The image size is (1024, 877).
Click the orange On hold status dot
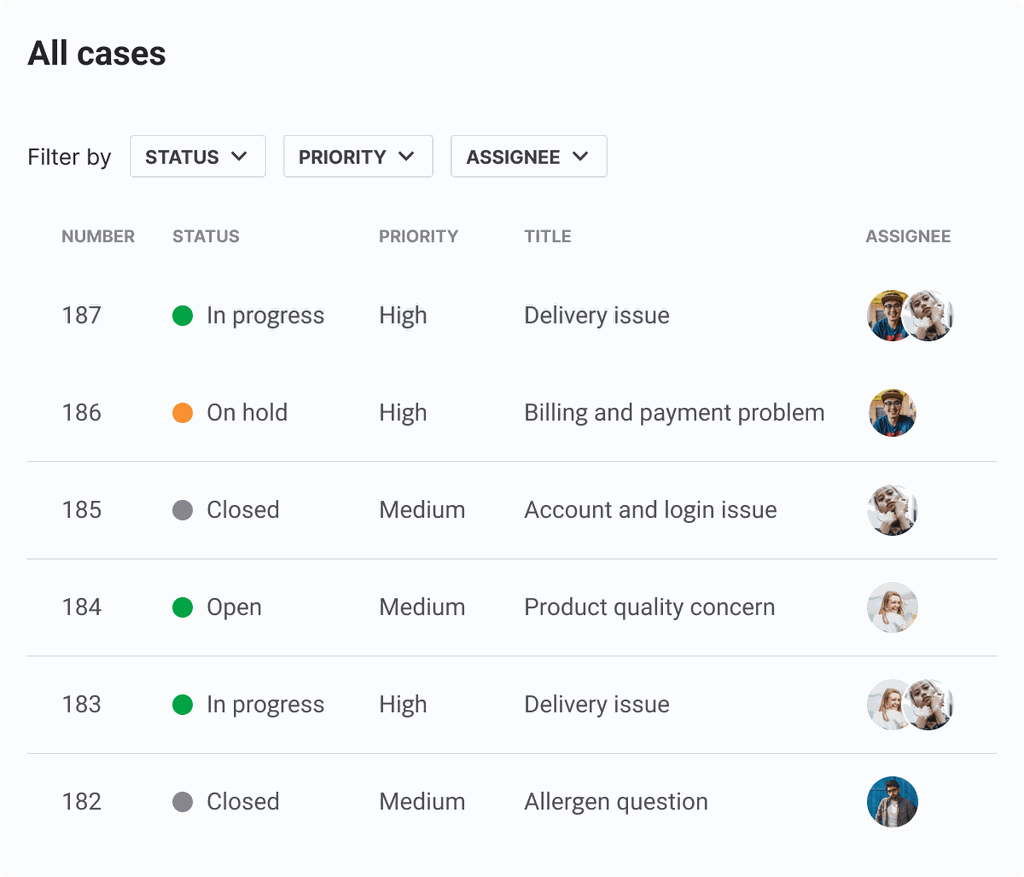[x=182, y=413]
